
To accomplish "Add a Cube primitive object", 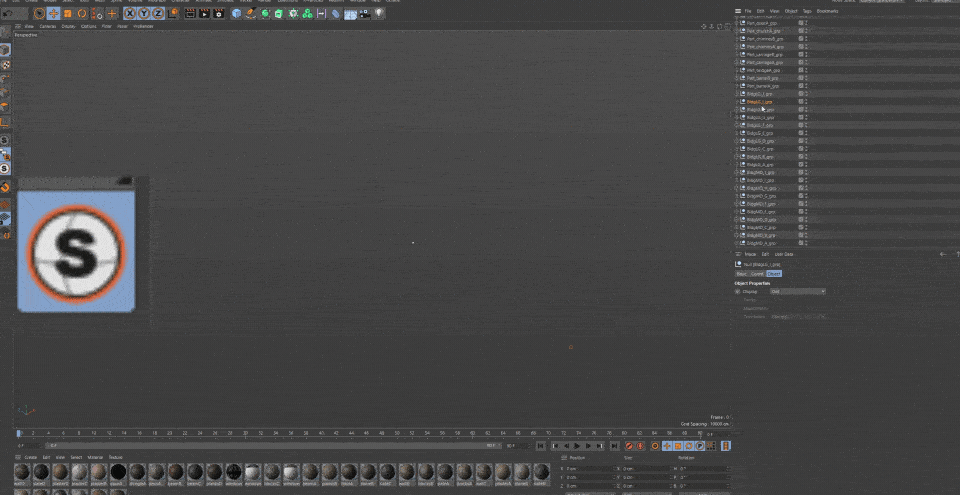I will 236,13.
